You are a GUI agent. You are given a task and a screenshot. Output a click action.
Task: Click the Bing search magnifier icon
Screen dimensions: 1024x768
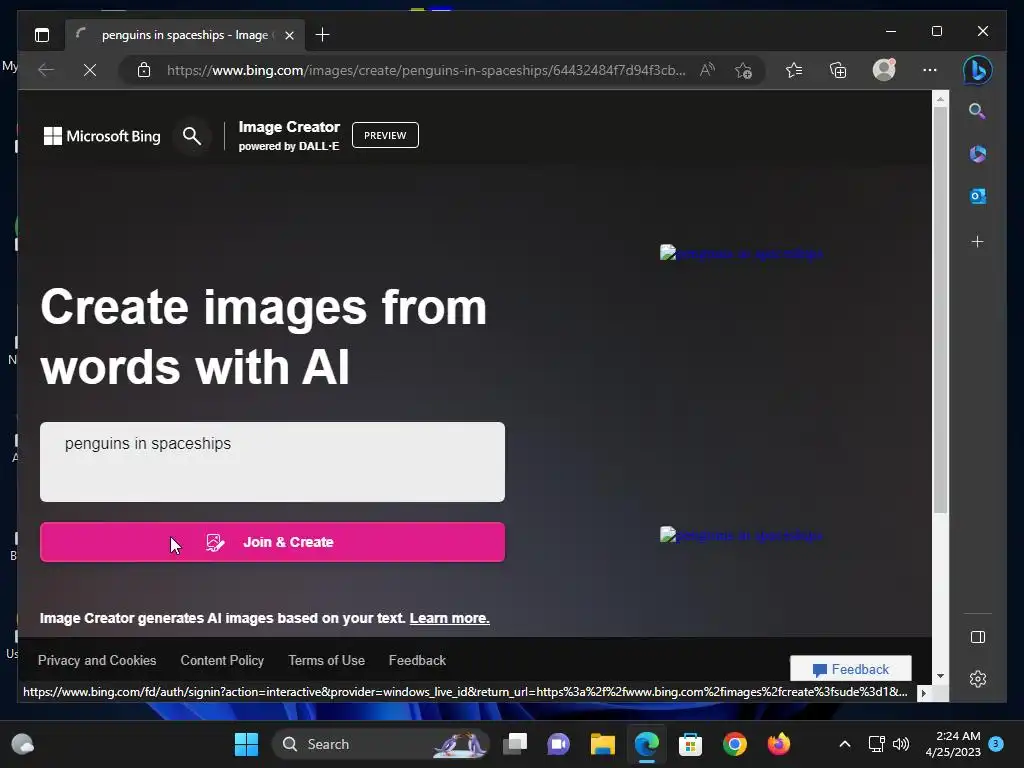click(x=192, y=136)
